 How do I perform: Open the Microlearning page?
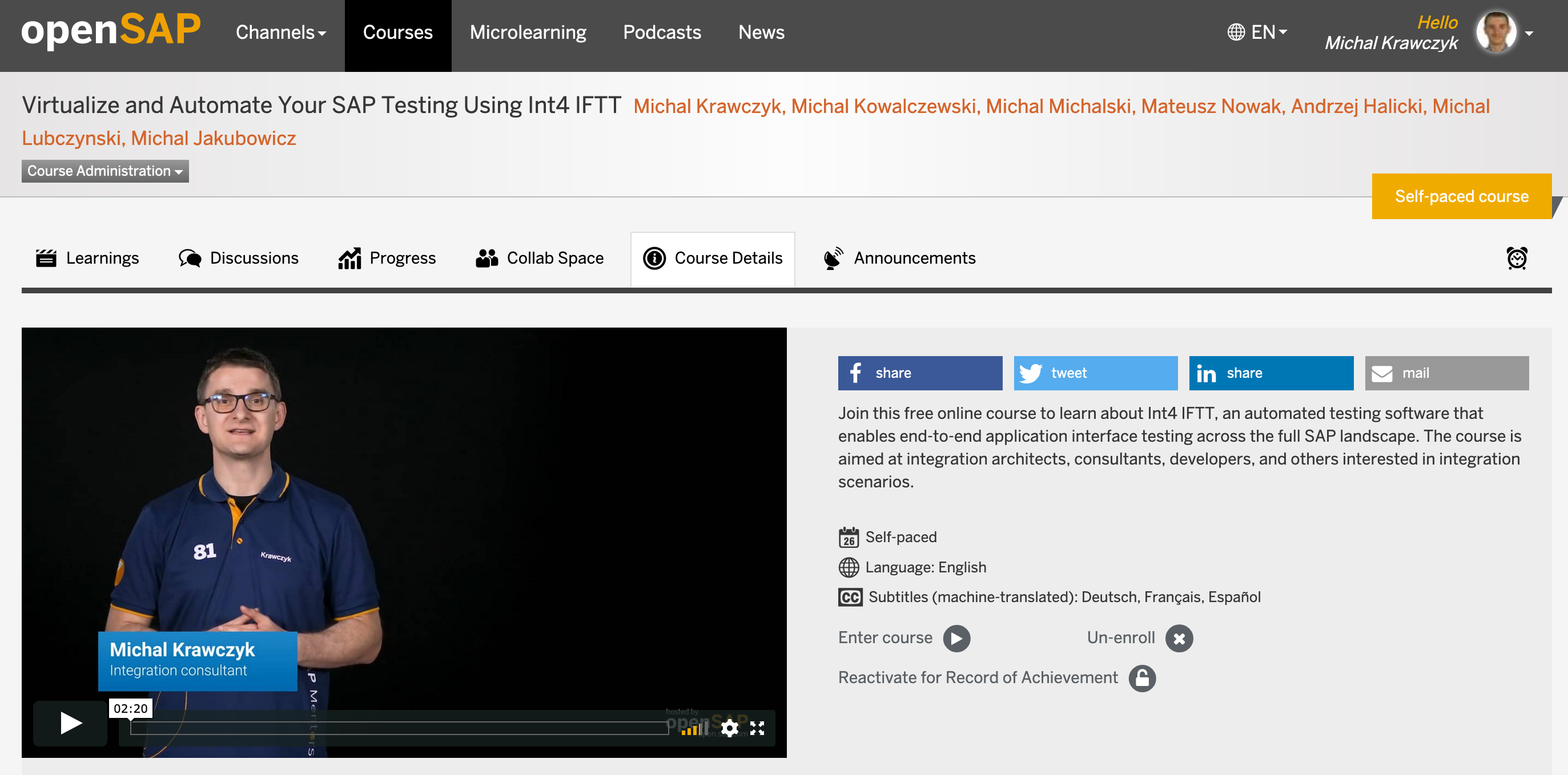[x=528, y=32]
